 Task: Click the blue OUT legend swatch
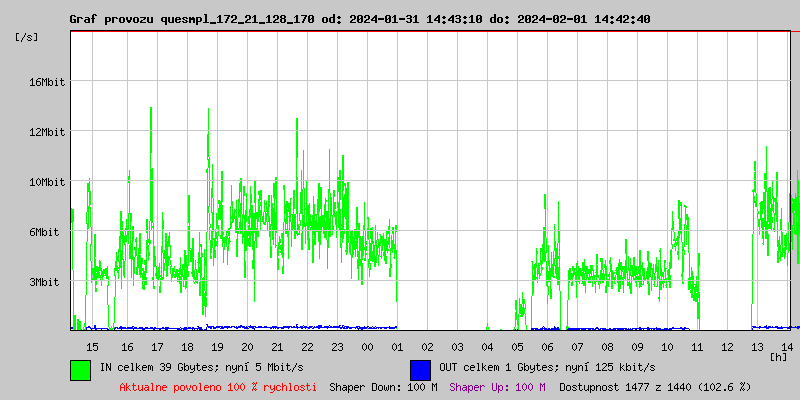coord(420,369)
